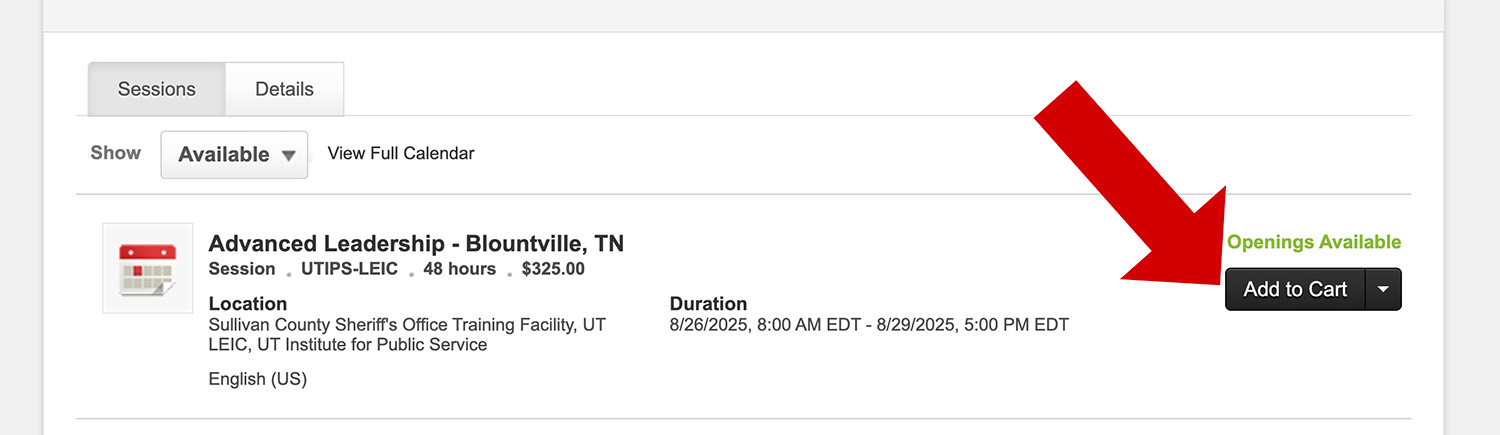Click the 48 hours text
Image resolution: width=1500 pixels, height=435 pixels.
459,269
